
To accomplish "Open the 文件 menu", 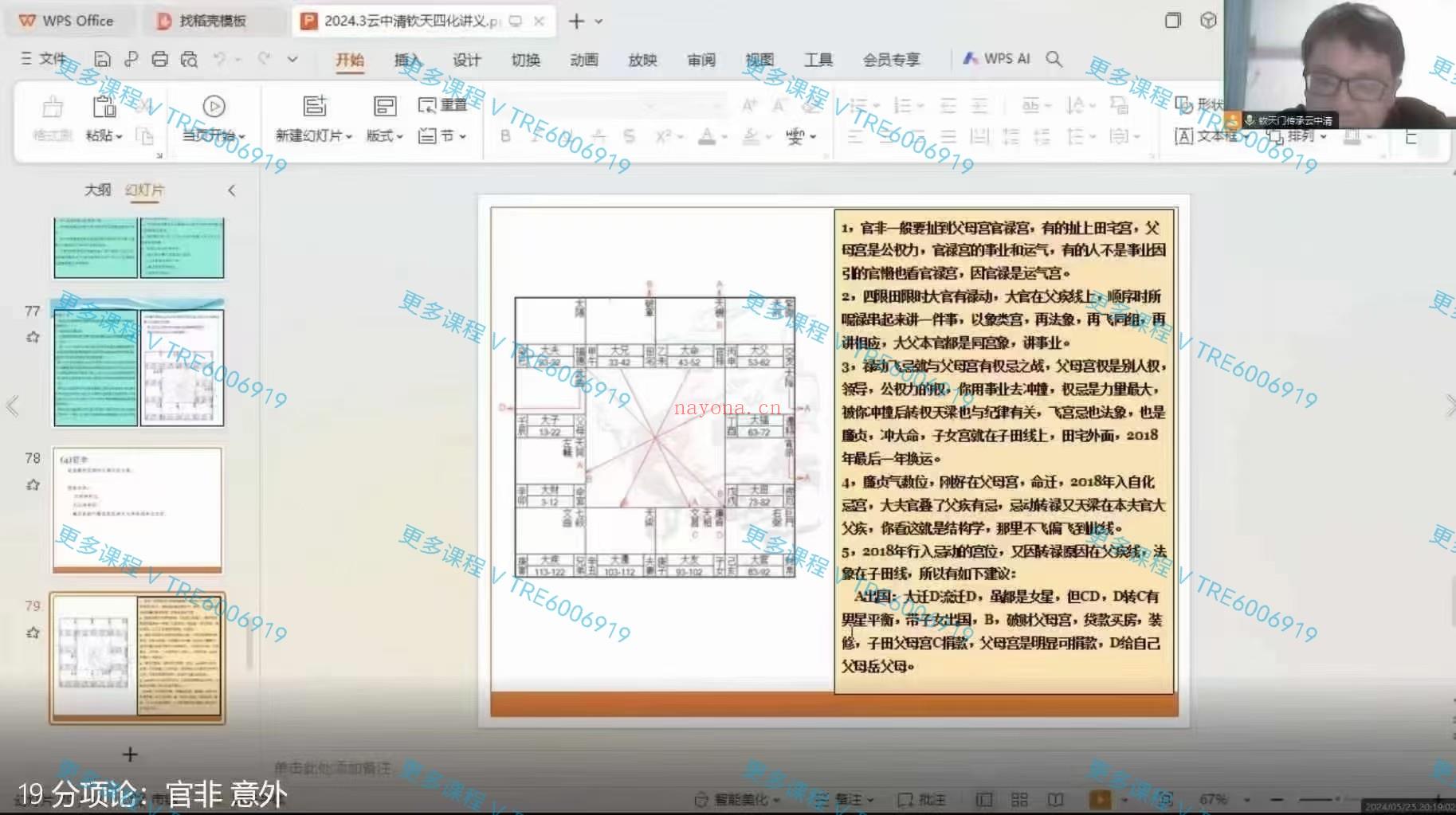I will 44,59.
